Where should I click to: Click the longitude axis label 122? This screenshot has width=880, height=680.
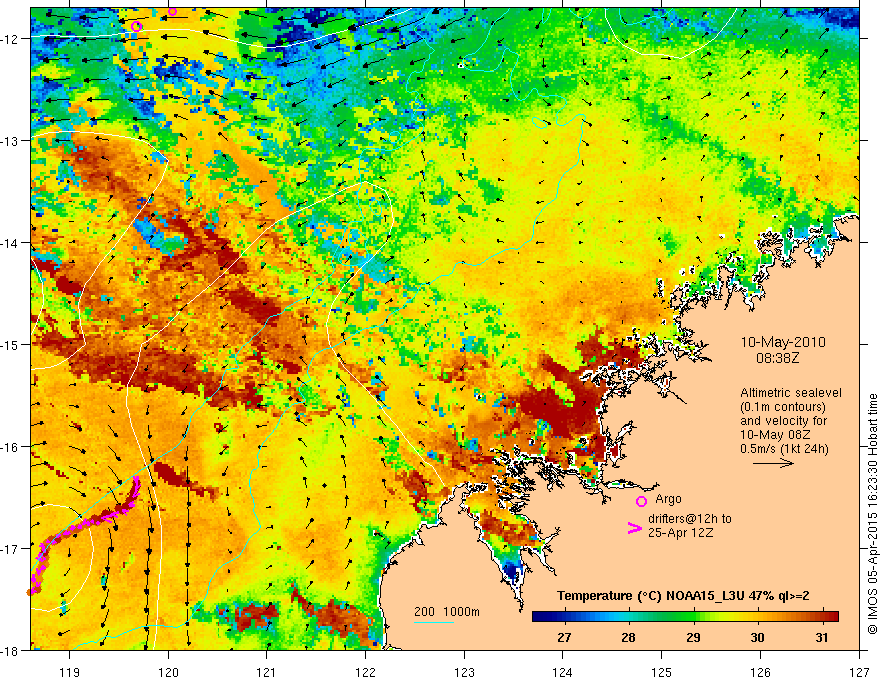click(x=365, y=672)
